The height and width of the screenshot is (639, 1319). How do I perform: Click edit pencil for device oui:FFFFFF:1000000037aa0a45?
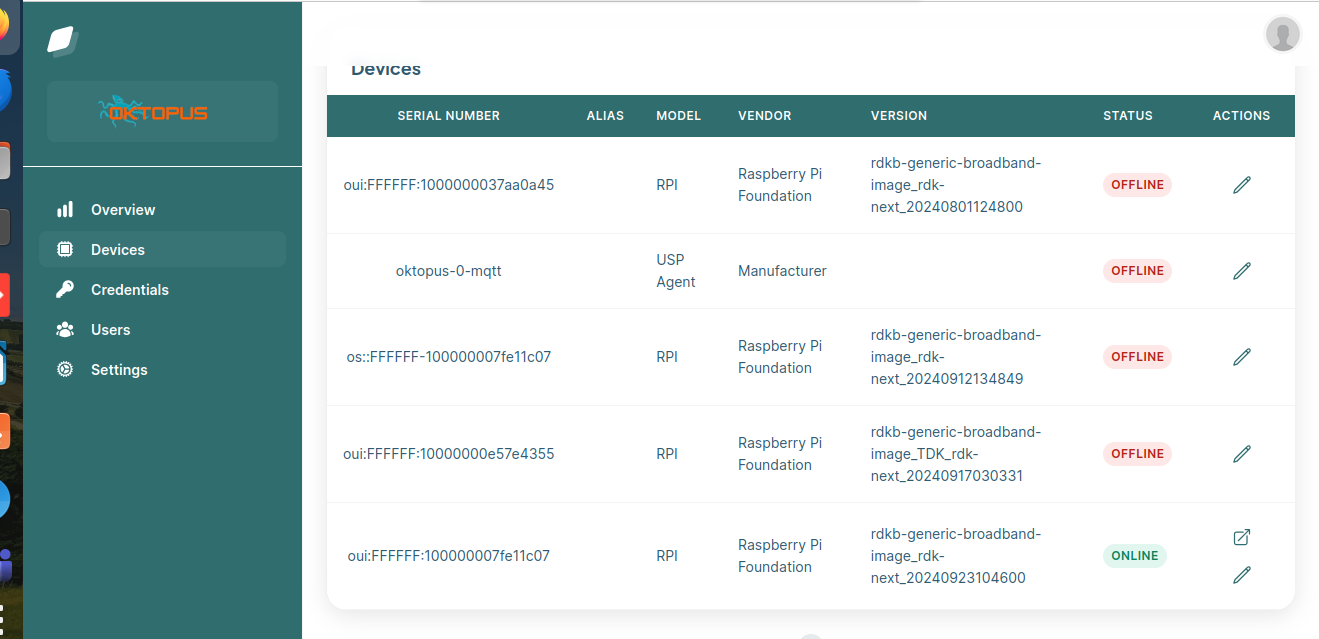click(x=1241, y=185)
